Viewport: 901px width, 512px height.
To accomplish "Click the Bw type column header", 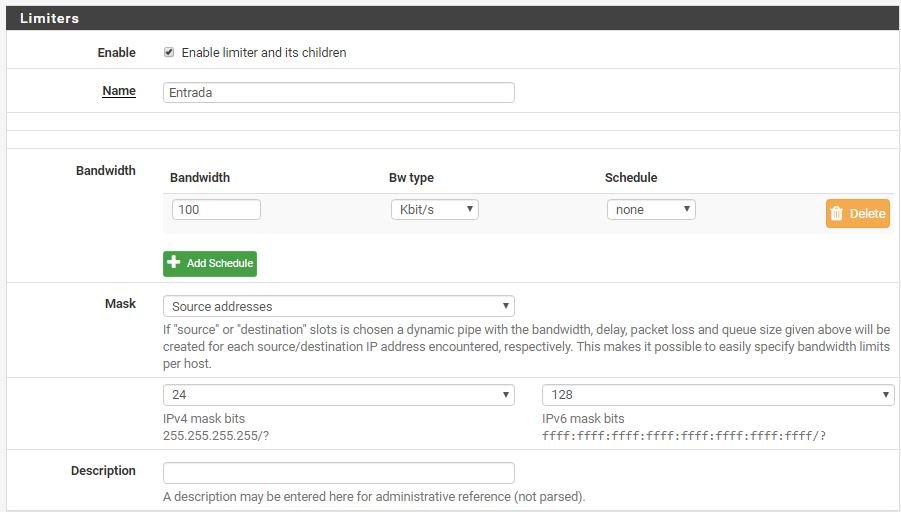I will [x=411, y=178].
